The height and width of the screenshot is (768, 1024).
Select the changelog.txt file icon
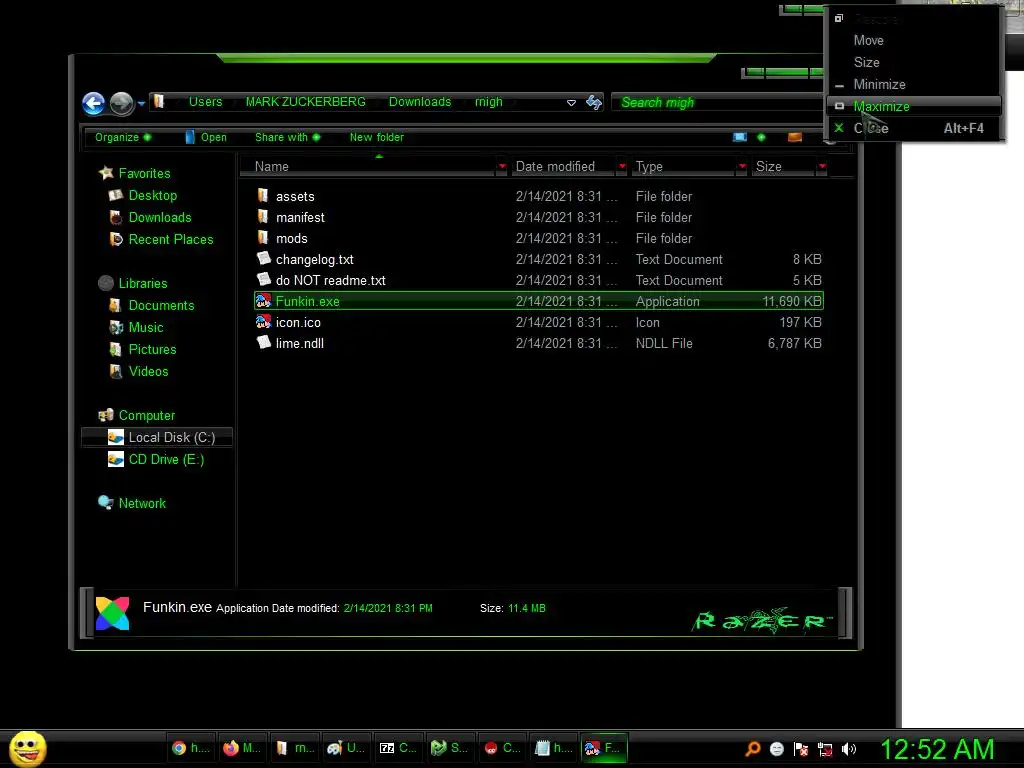(x=264, y=259)
